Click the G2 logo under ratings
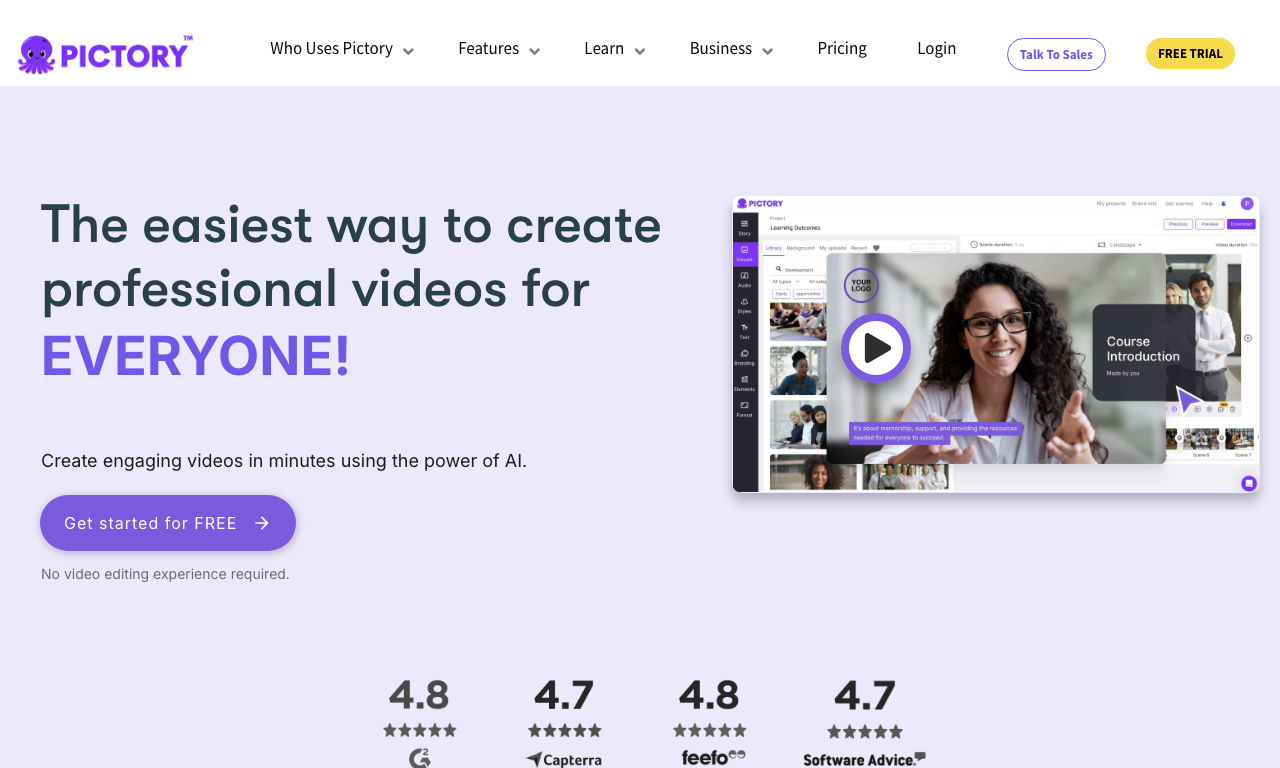This screenshot has height=768, width=1280. click(x=420, y=758)
